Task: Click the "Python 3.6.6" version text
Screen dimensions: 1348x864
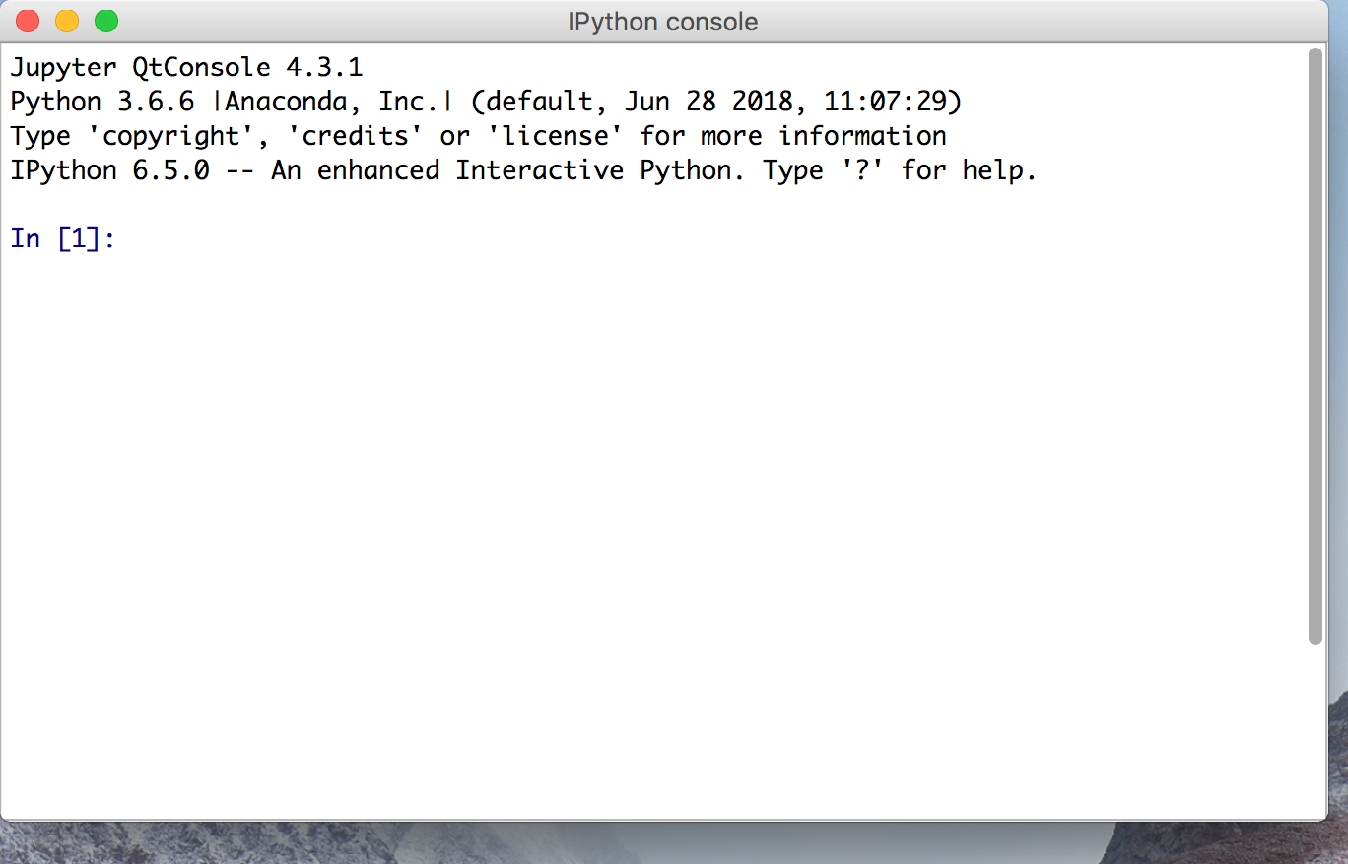Action: pyautogui.click(x=102, y=102)
